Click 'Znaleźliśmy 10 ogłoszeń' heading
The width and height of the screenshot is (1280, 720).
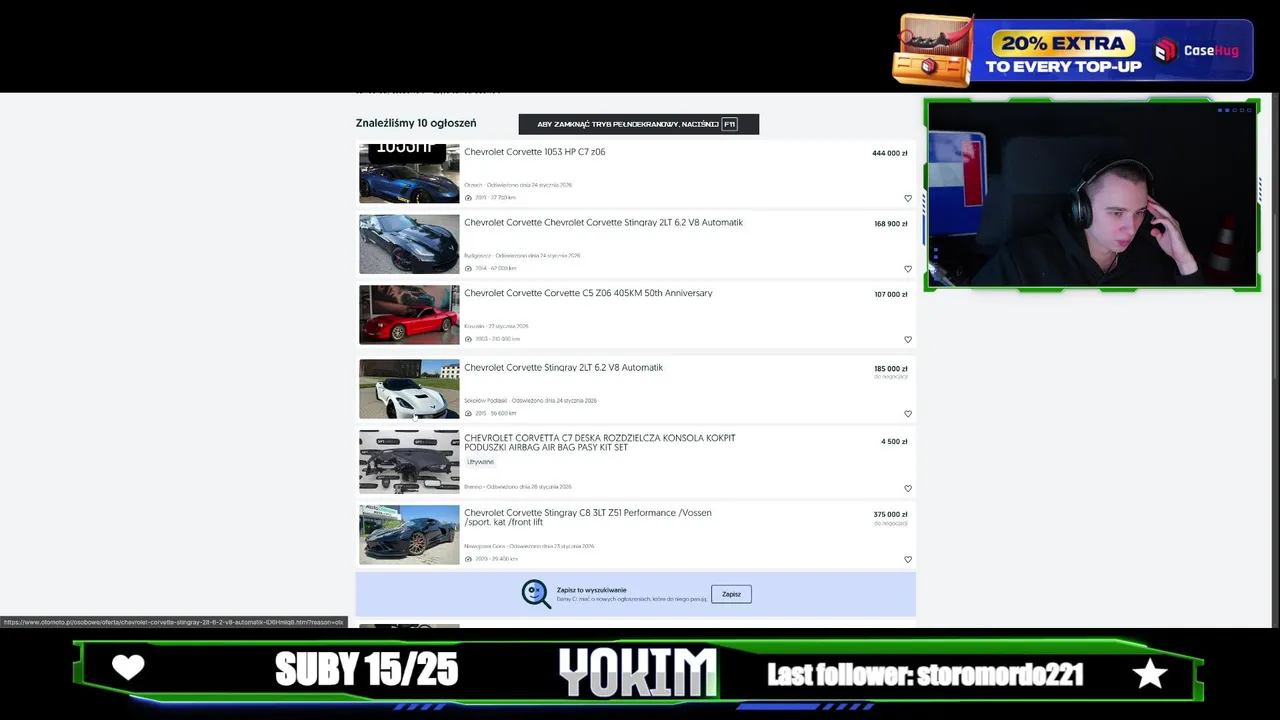coord(416,123)
